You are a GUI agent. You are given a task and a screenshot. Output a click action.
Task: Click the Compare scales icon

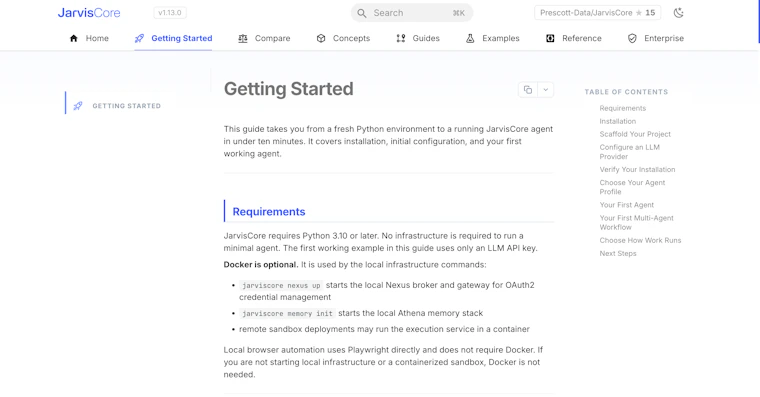pos(243,38)
